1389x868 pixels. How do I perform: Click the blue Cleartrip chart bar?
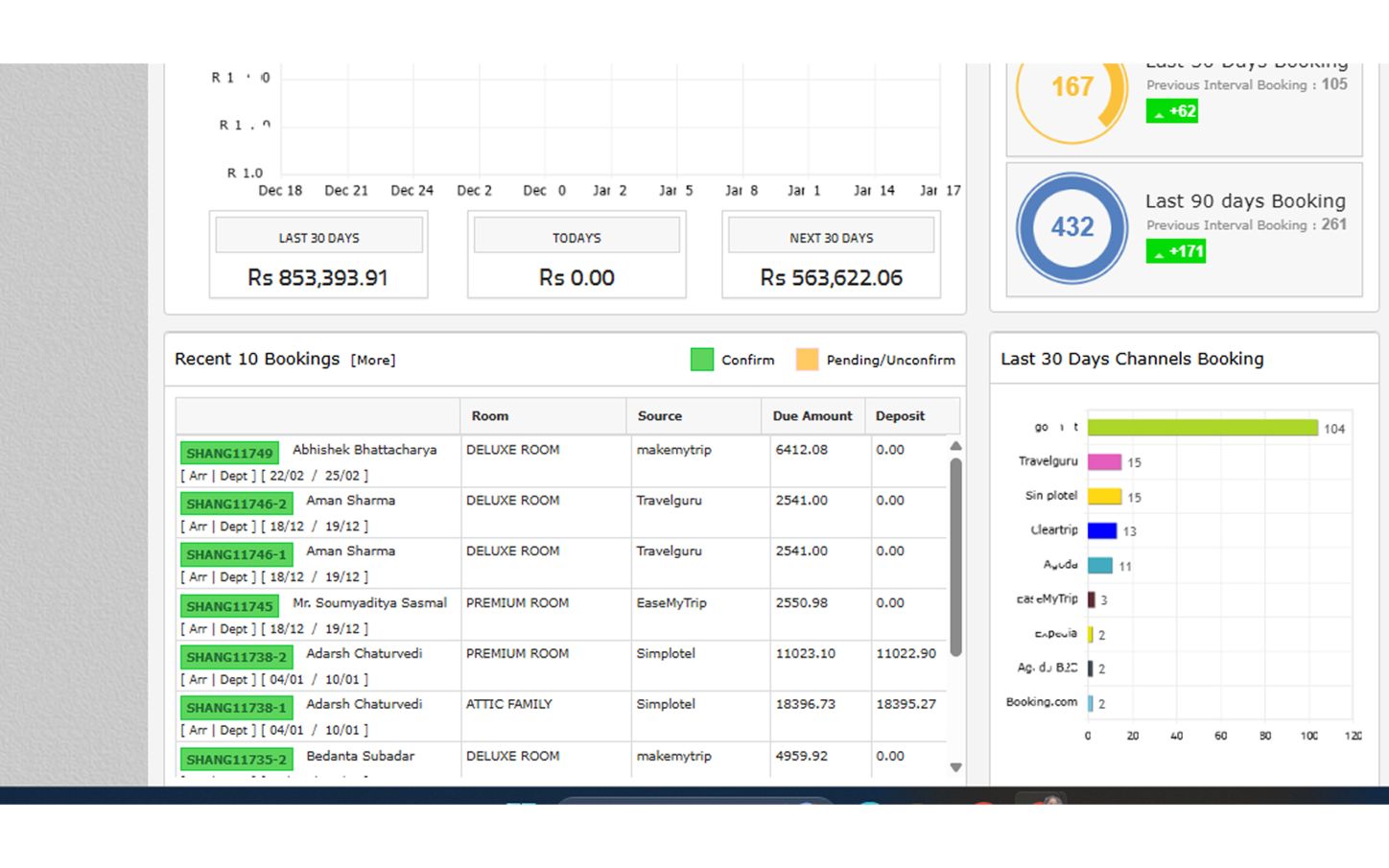(x=1102, y=530)
